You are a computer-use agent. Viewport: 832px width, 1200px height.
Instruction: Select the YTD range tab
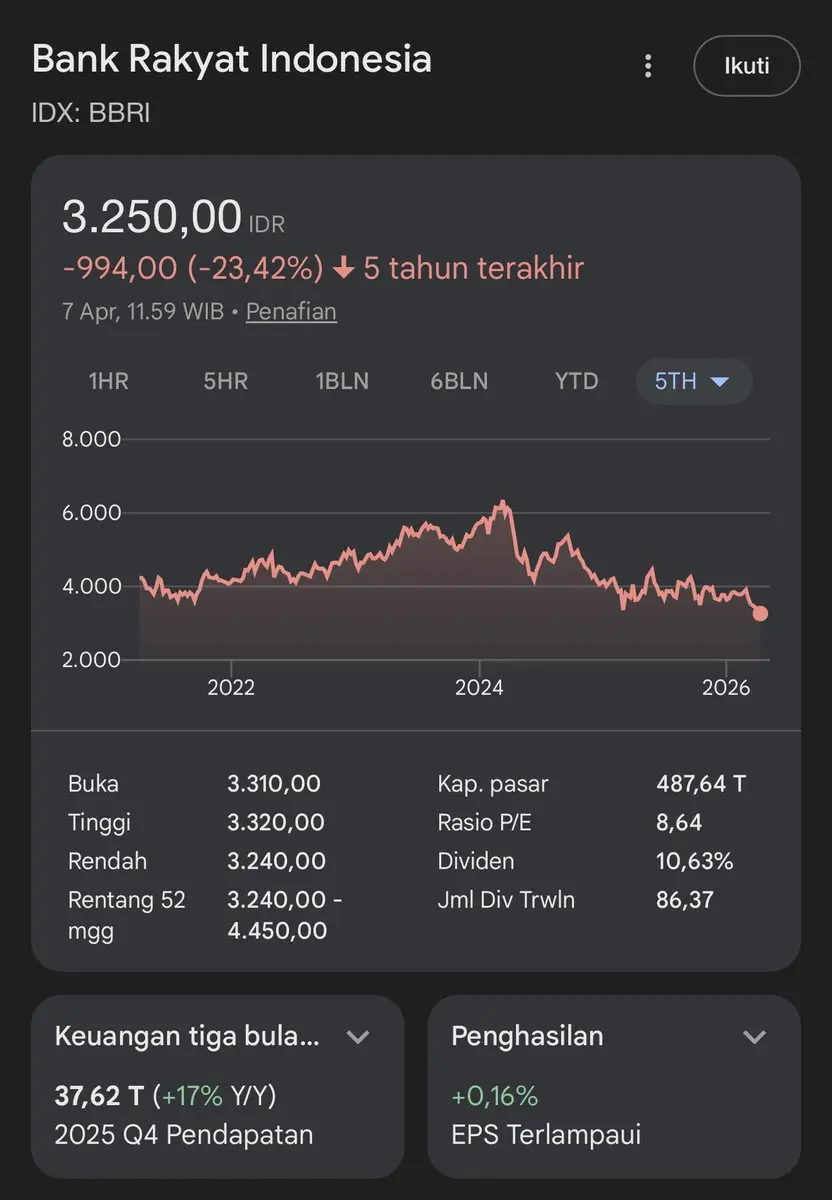click(576, 381)
